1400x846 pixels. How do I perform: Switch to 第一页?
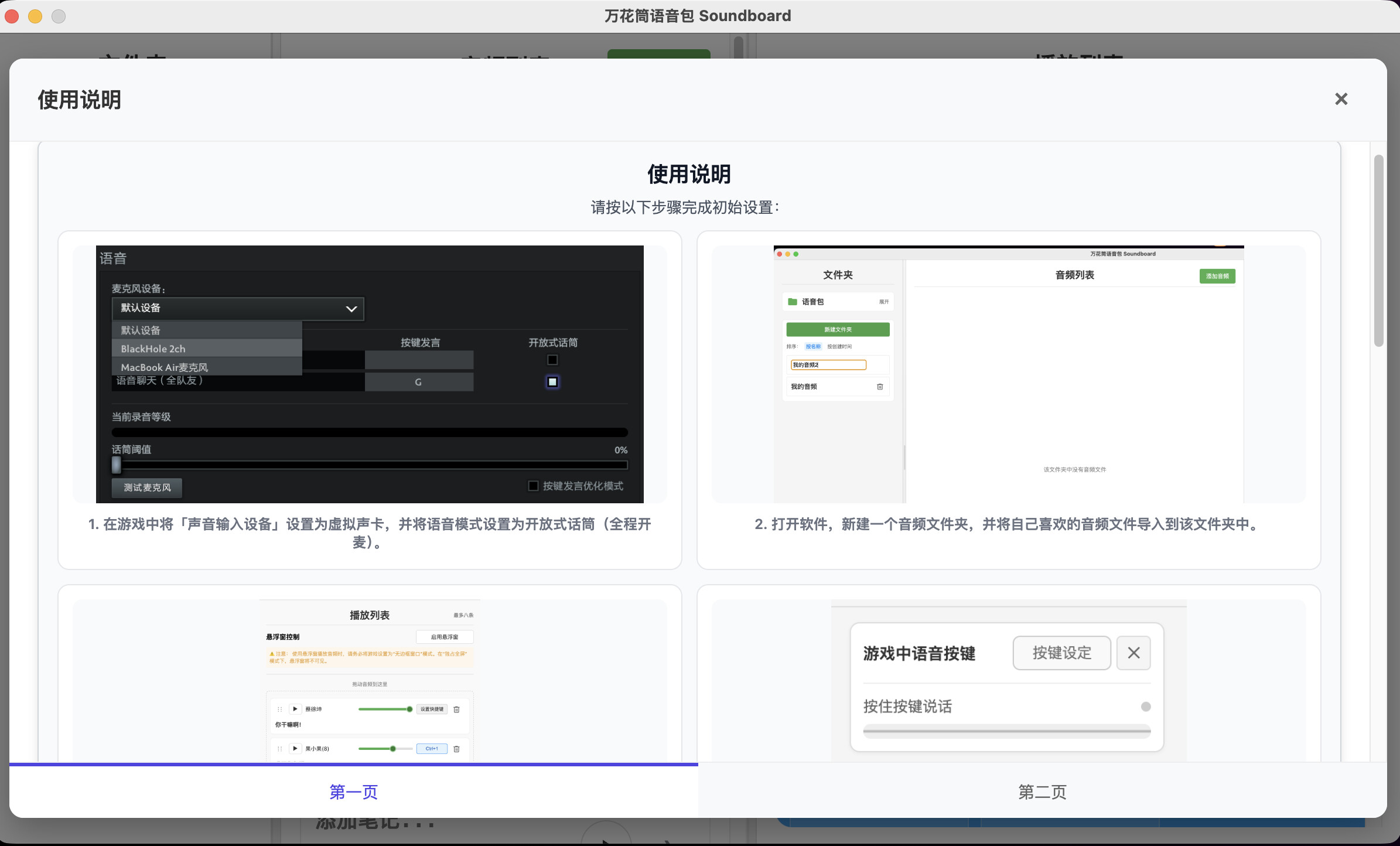(x=353, y=792)
